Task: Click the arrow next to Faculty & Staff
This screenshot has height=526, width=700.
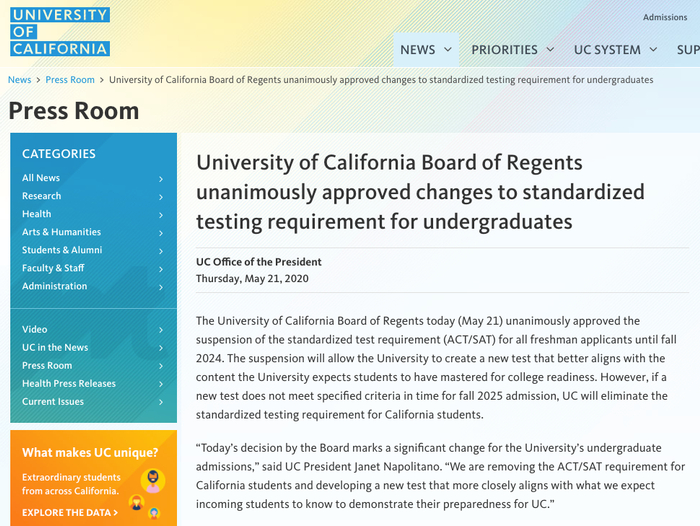Action: click(x=161, y=269)
